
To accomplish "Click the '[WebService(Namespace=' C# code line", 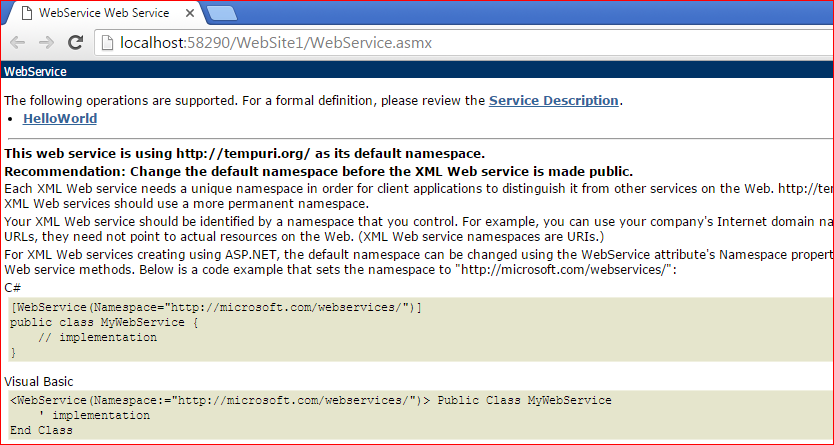I will pyautogui.click(x=215, y=308).
